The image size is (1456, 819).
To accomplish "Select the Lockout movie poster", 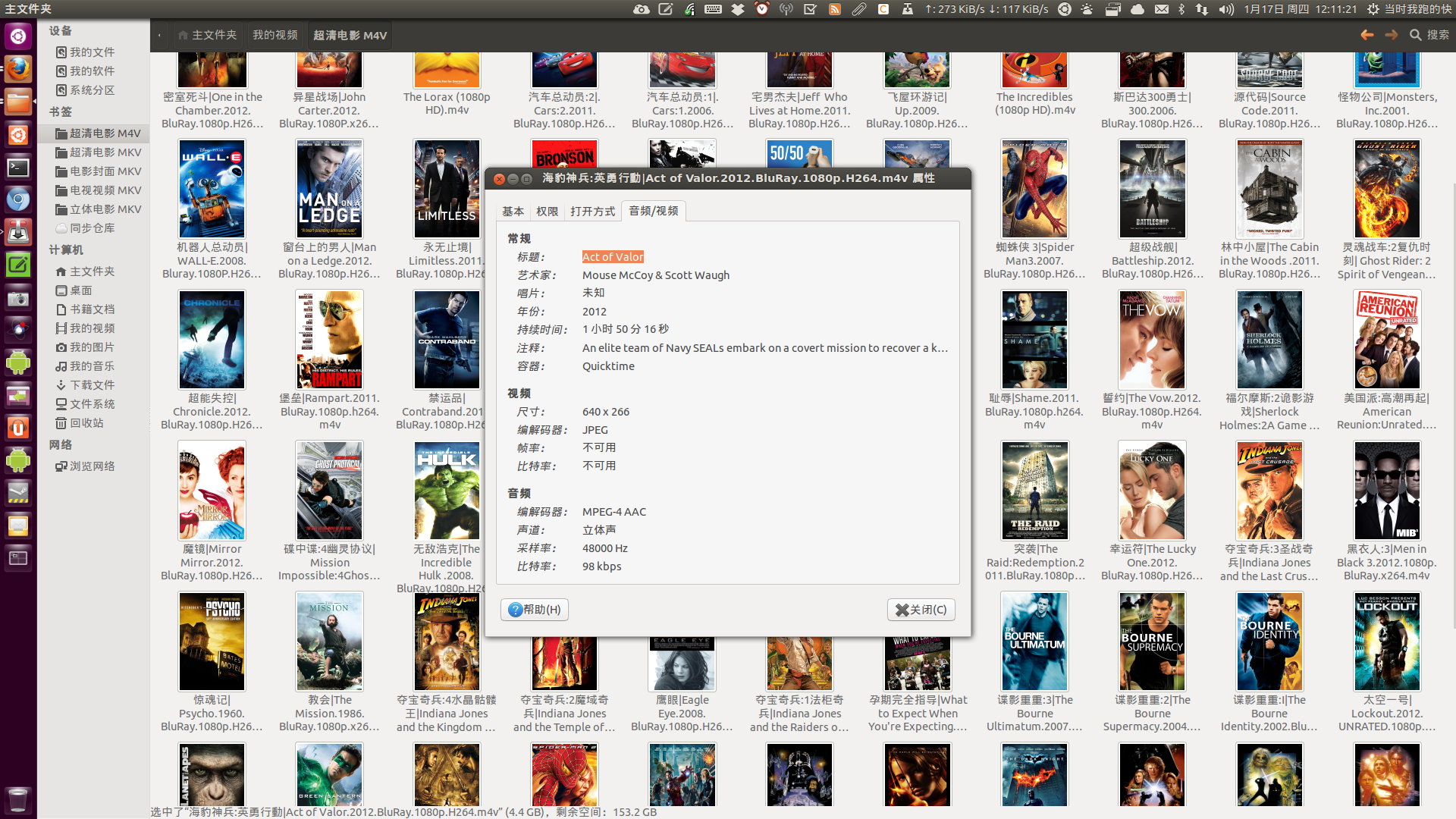I will (1387, 642).
